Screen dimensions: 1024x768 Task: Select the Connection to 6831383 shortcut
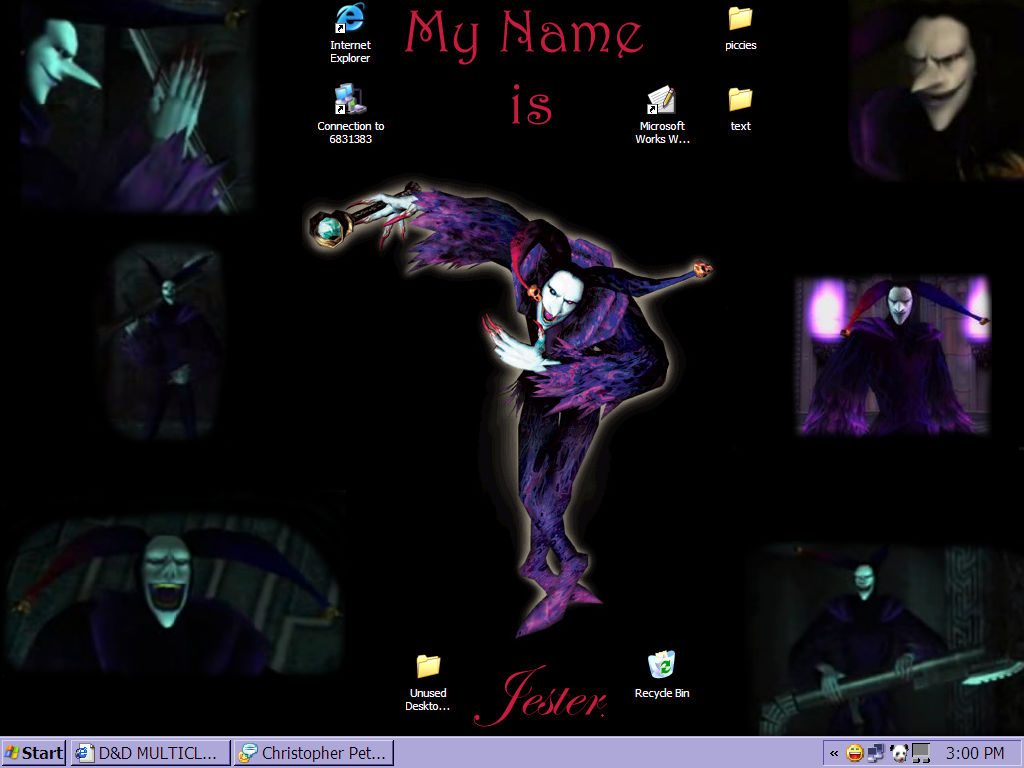pos(351,114)
